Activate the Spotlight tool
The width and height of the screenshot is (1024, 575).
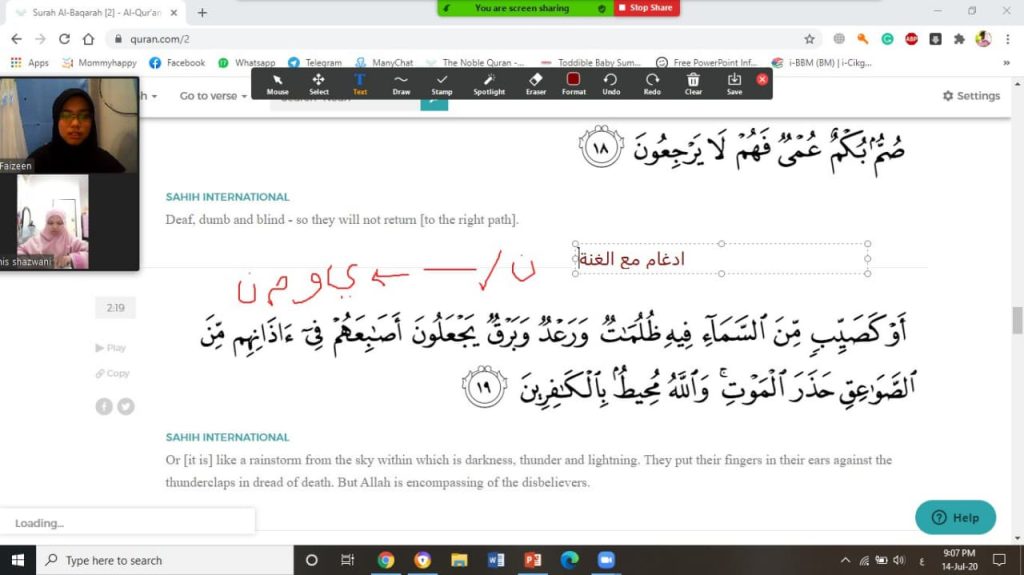[489, 83]
